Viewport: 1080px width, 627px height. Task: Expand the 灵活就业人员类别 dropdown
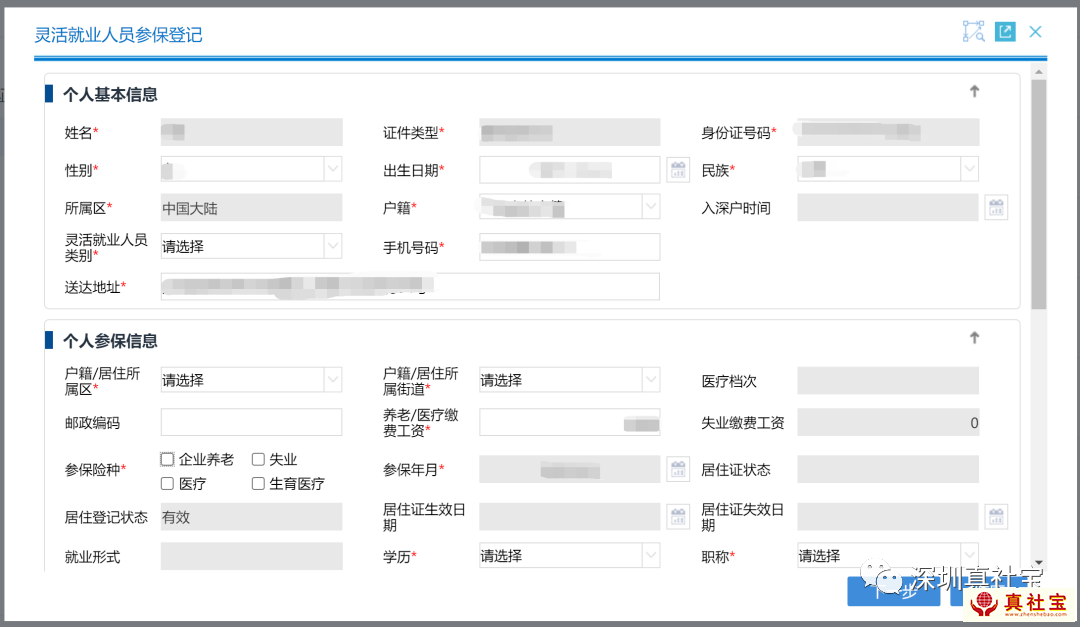[251, 246]
